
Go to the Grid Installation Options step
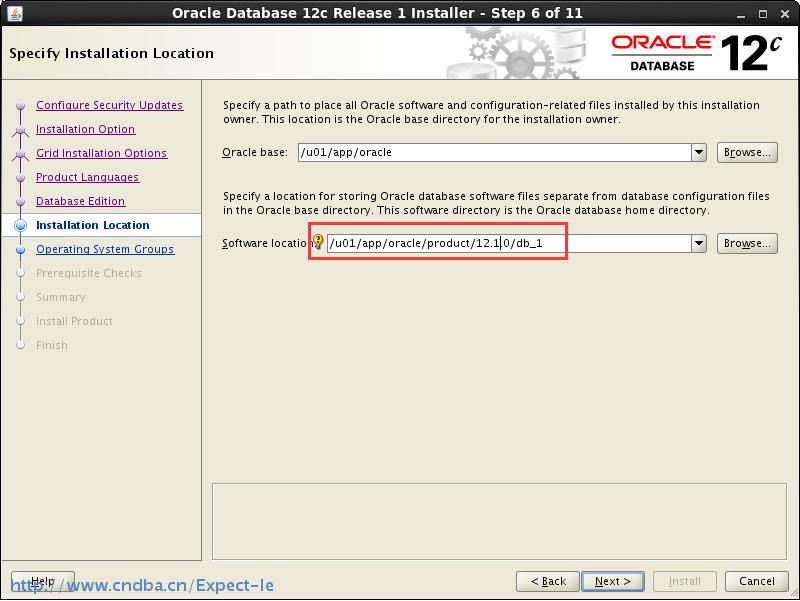(x=101, y=153)
